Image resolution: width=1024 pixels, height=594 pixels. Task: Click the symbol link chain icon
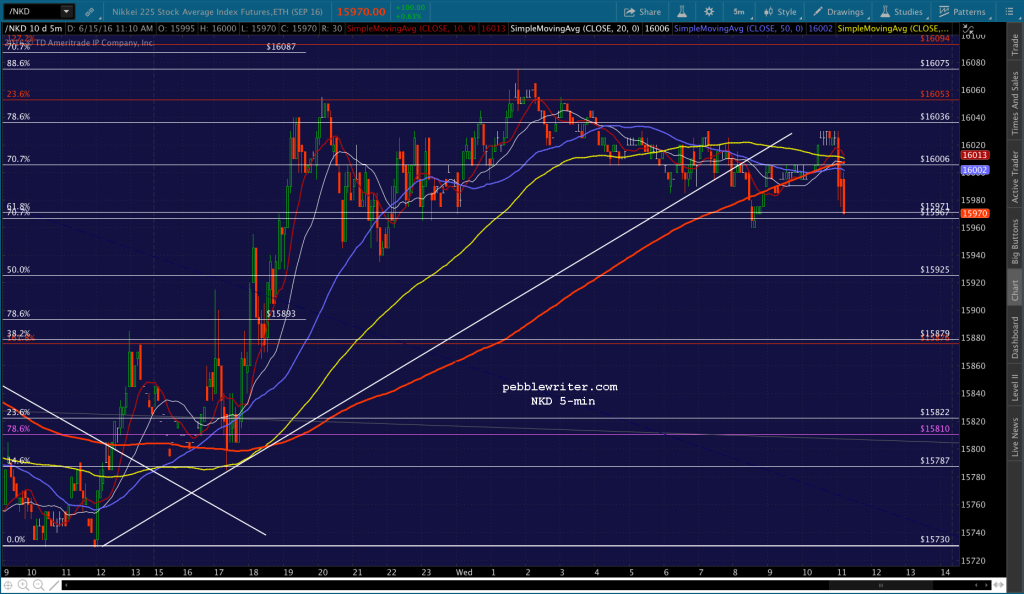tap(89, 12)
